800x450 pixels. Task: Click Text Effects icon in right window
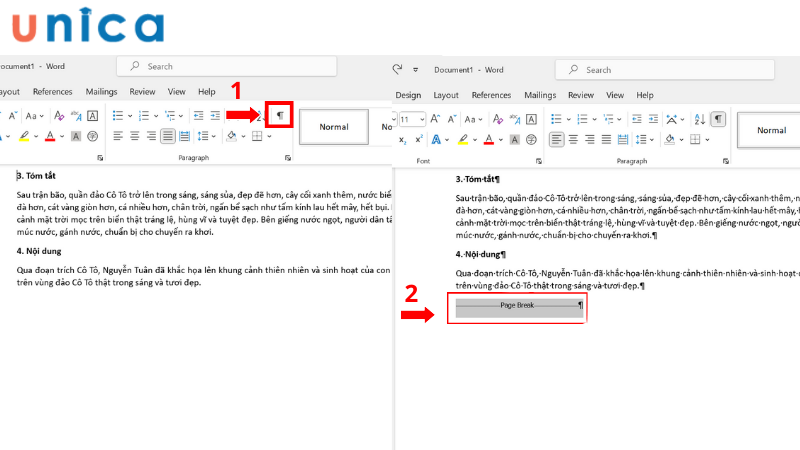pos(436,140)
